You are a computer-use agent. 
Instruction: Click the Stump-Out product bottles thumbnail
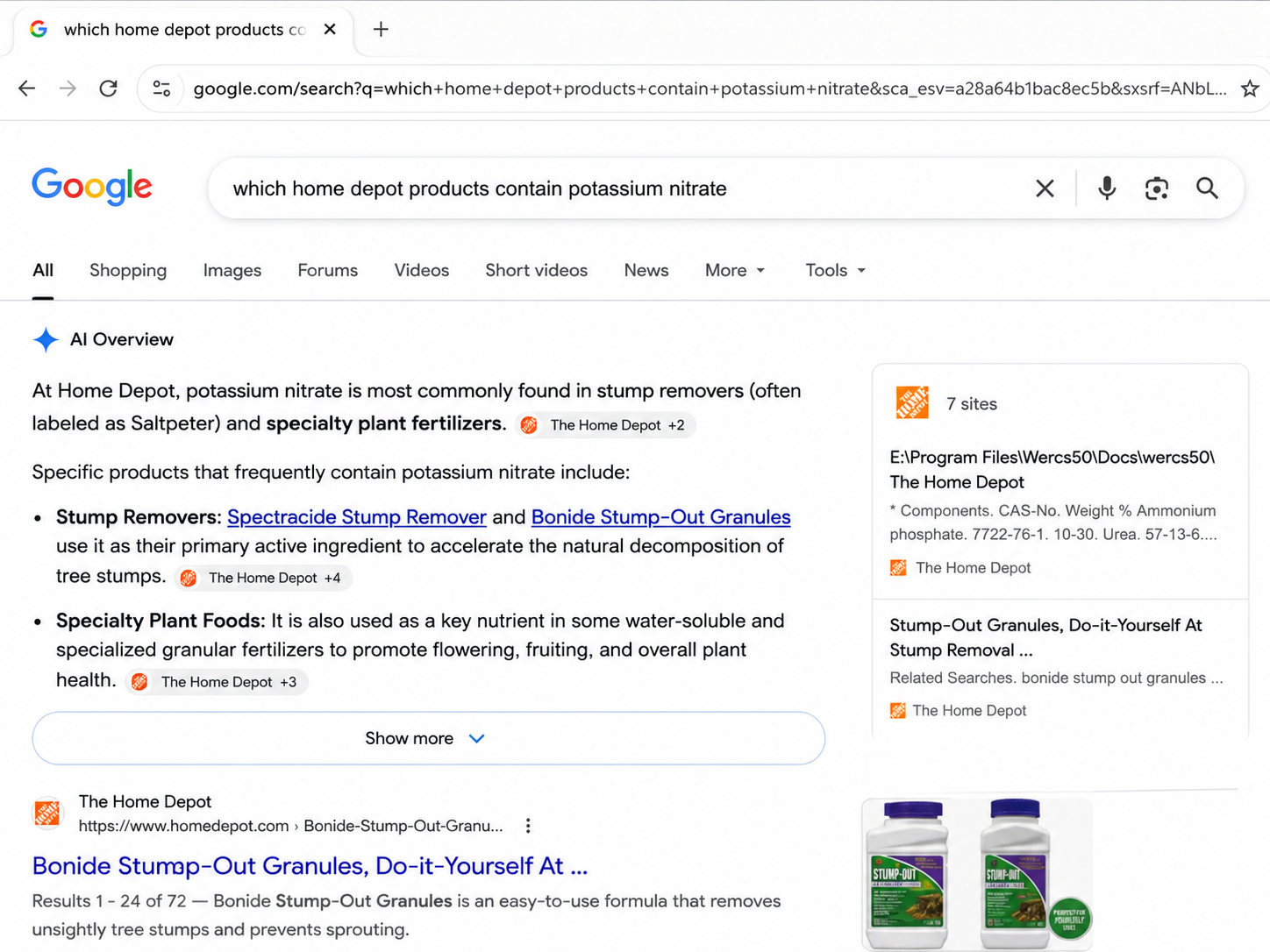[977, 874]
